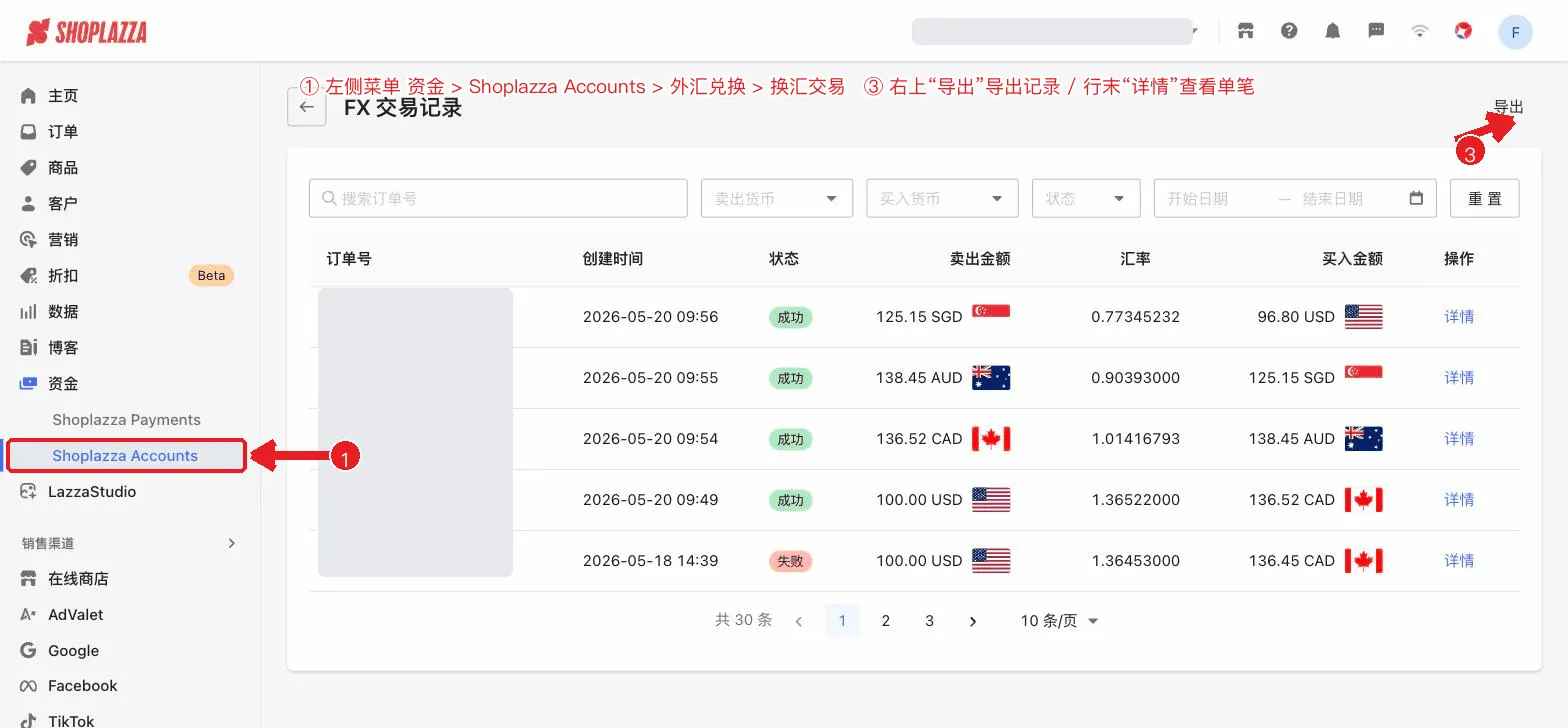Open the 卖出货币 dropdown

tap(777, 198)
